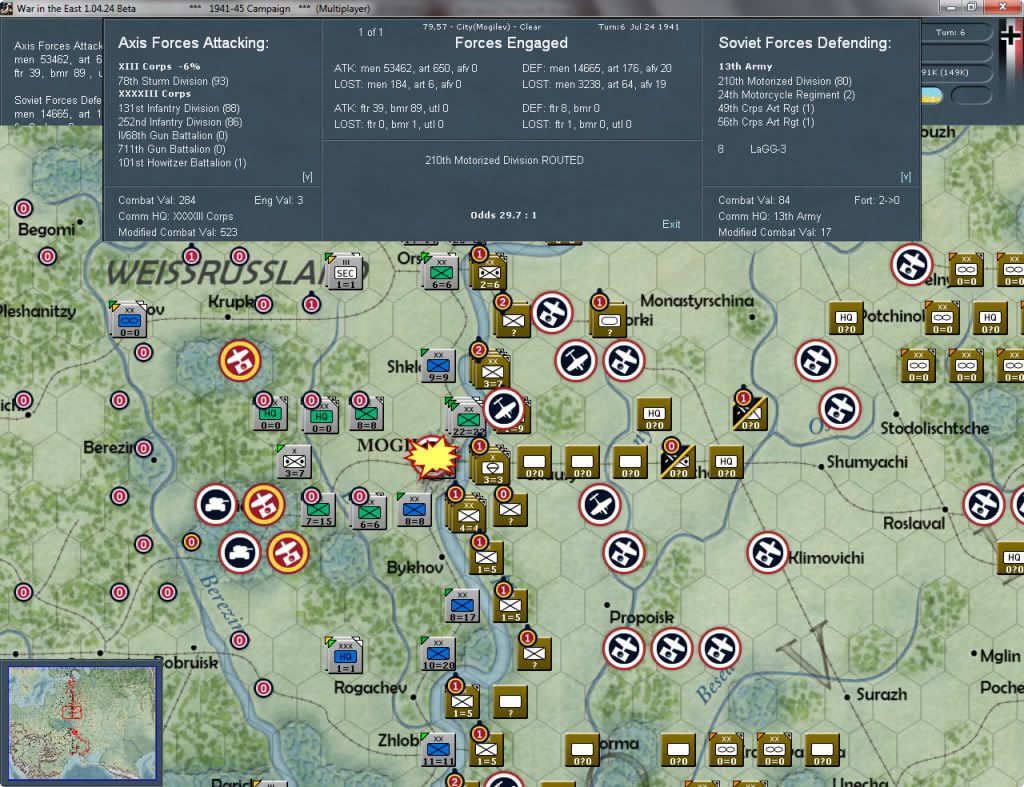Expand the Axis attacking forces details
The image size is (1024, 787).
pos(307,177)
